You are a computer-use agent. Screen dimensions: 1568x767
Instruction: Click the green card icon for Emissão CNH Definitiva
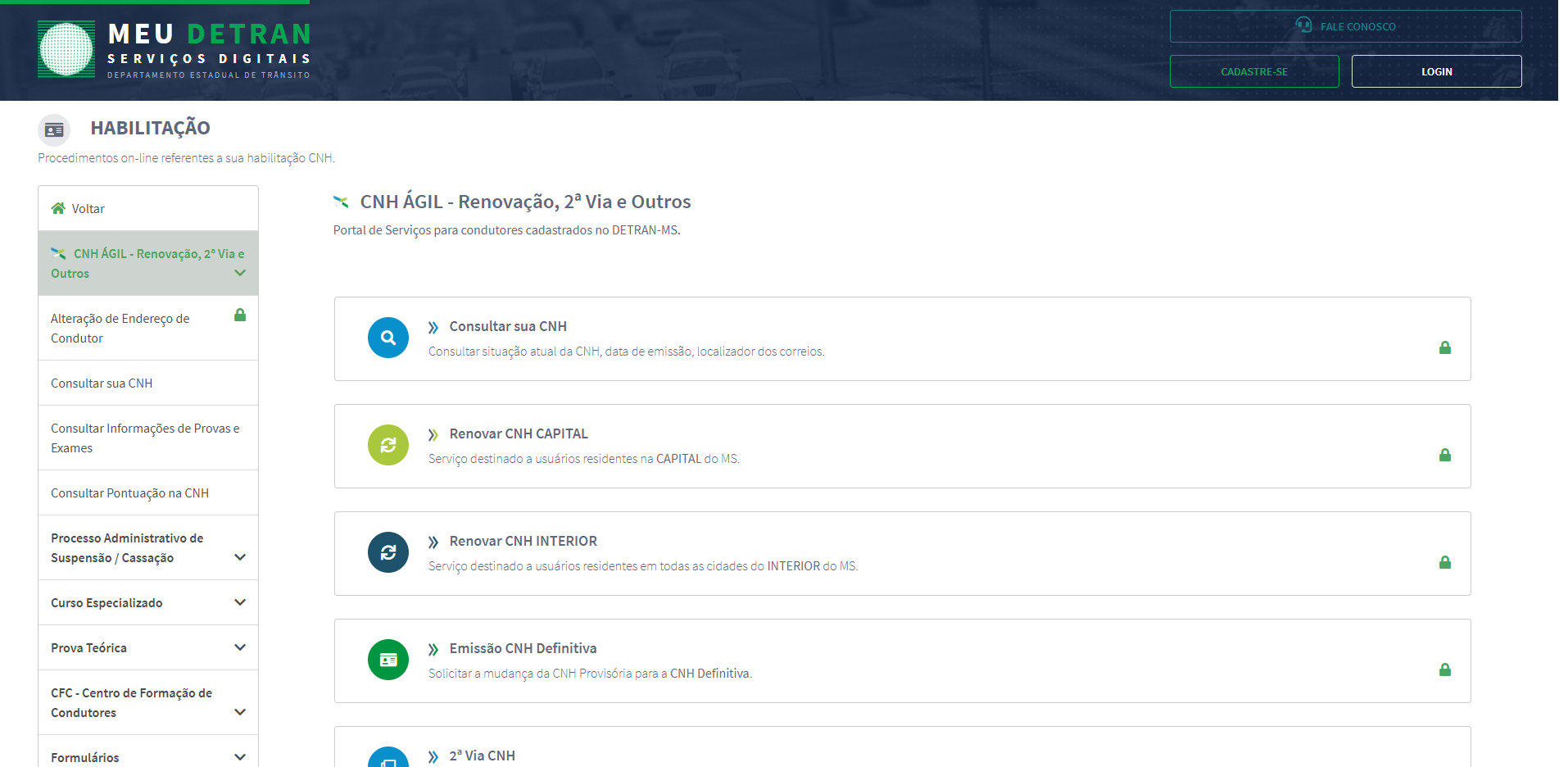[x=388, y=660]
